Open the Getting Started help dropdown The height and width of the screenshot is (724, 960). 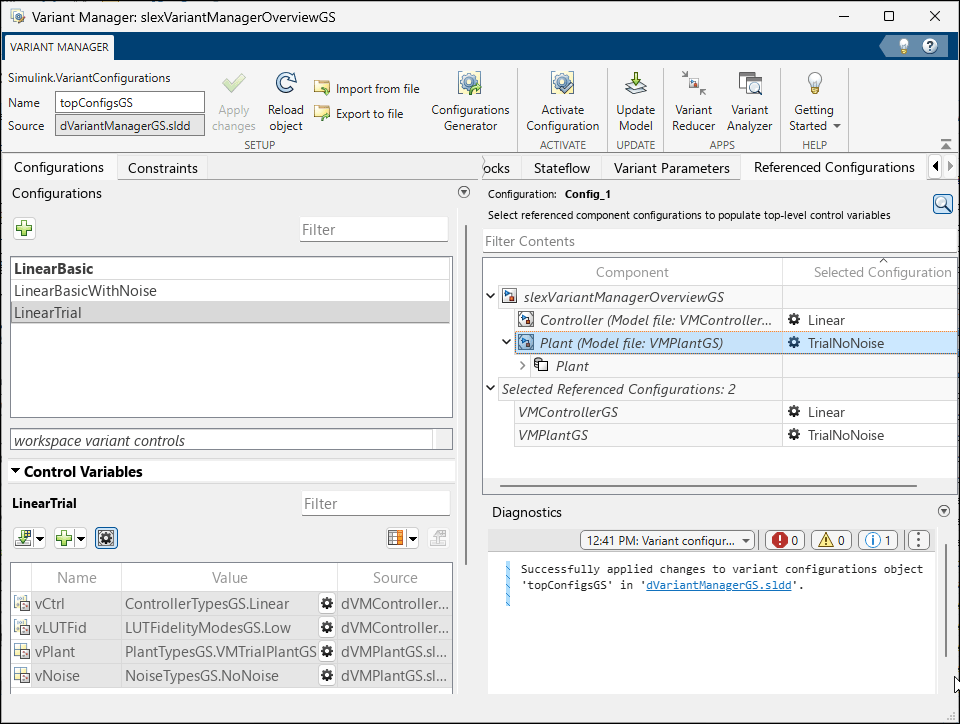pos(814,102)
